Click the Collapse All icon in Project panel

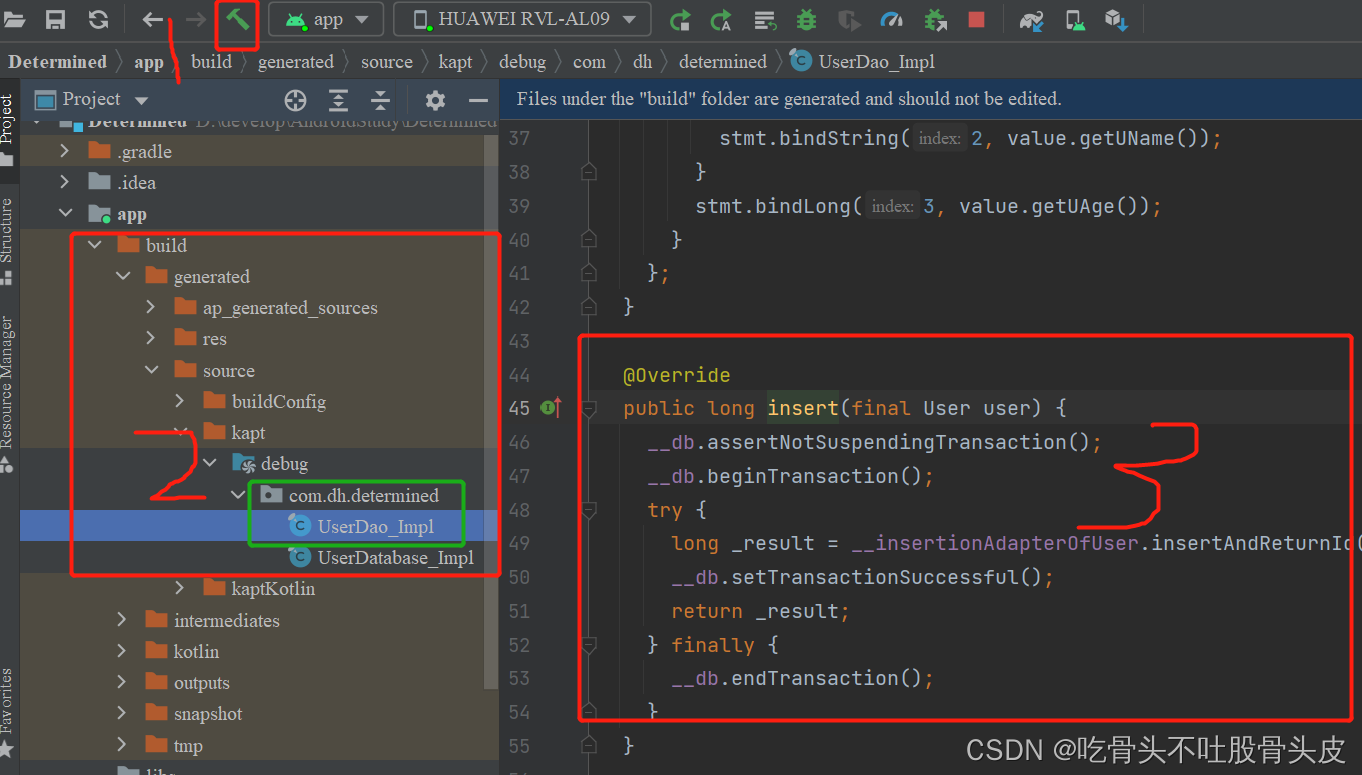coord(380,100)
